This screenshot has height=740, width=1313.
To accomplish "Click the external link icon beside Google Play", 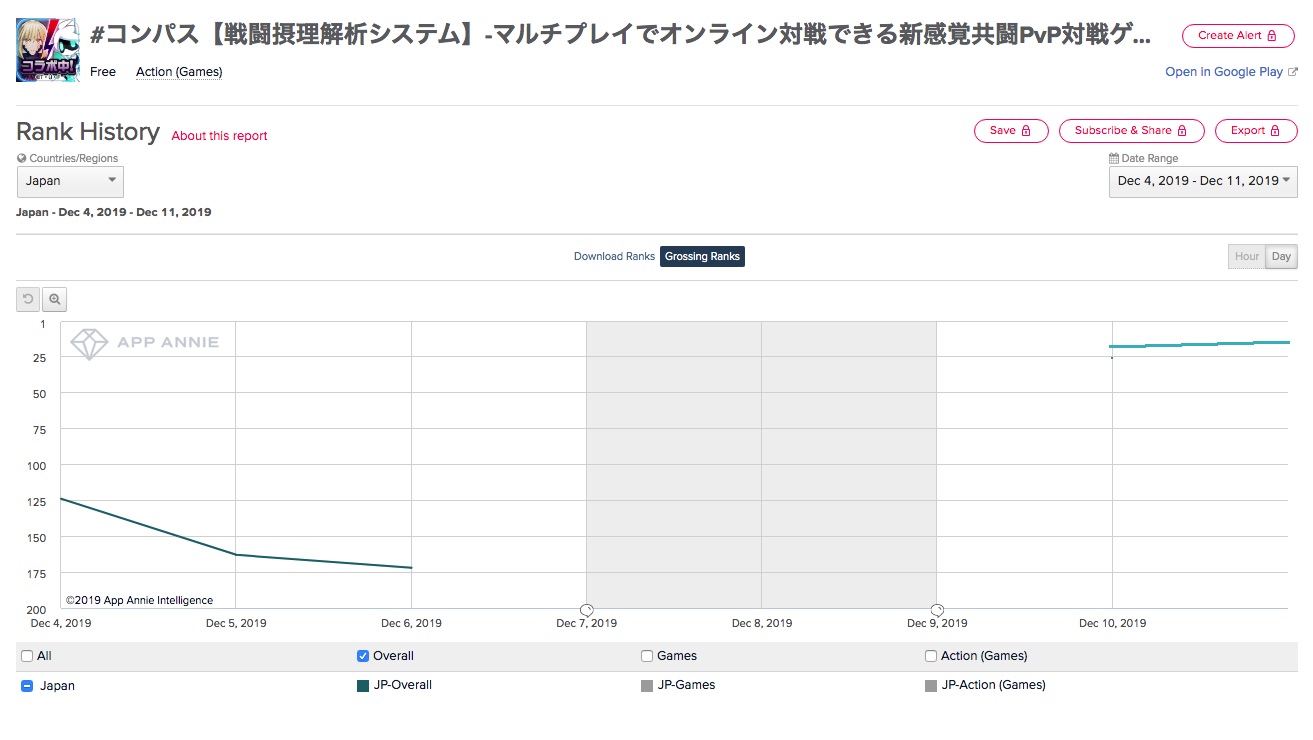I will coord(1293,72).
